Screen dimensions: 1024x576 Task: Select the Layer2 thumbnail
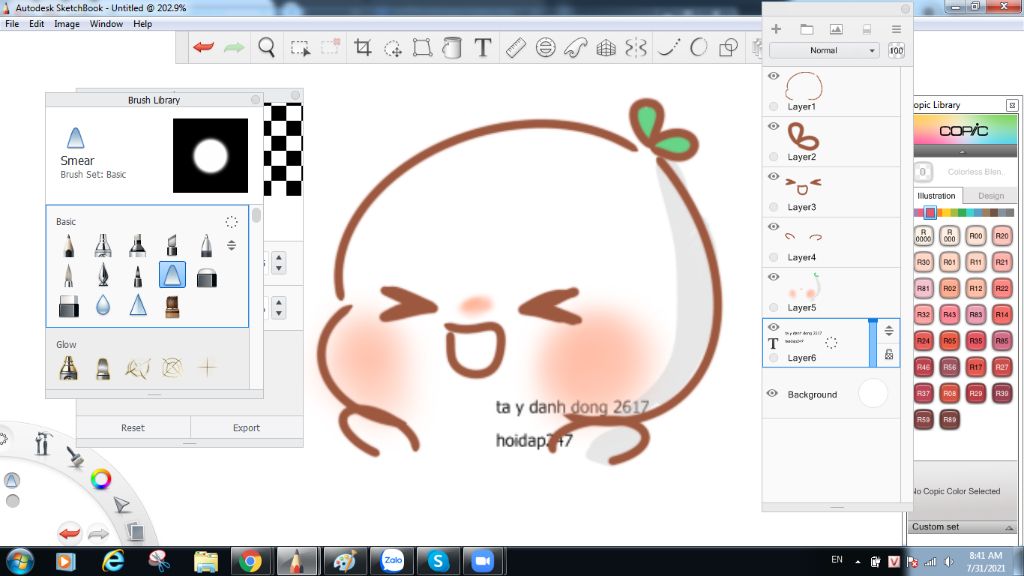pyautogui.click(x=803, y=137)
